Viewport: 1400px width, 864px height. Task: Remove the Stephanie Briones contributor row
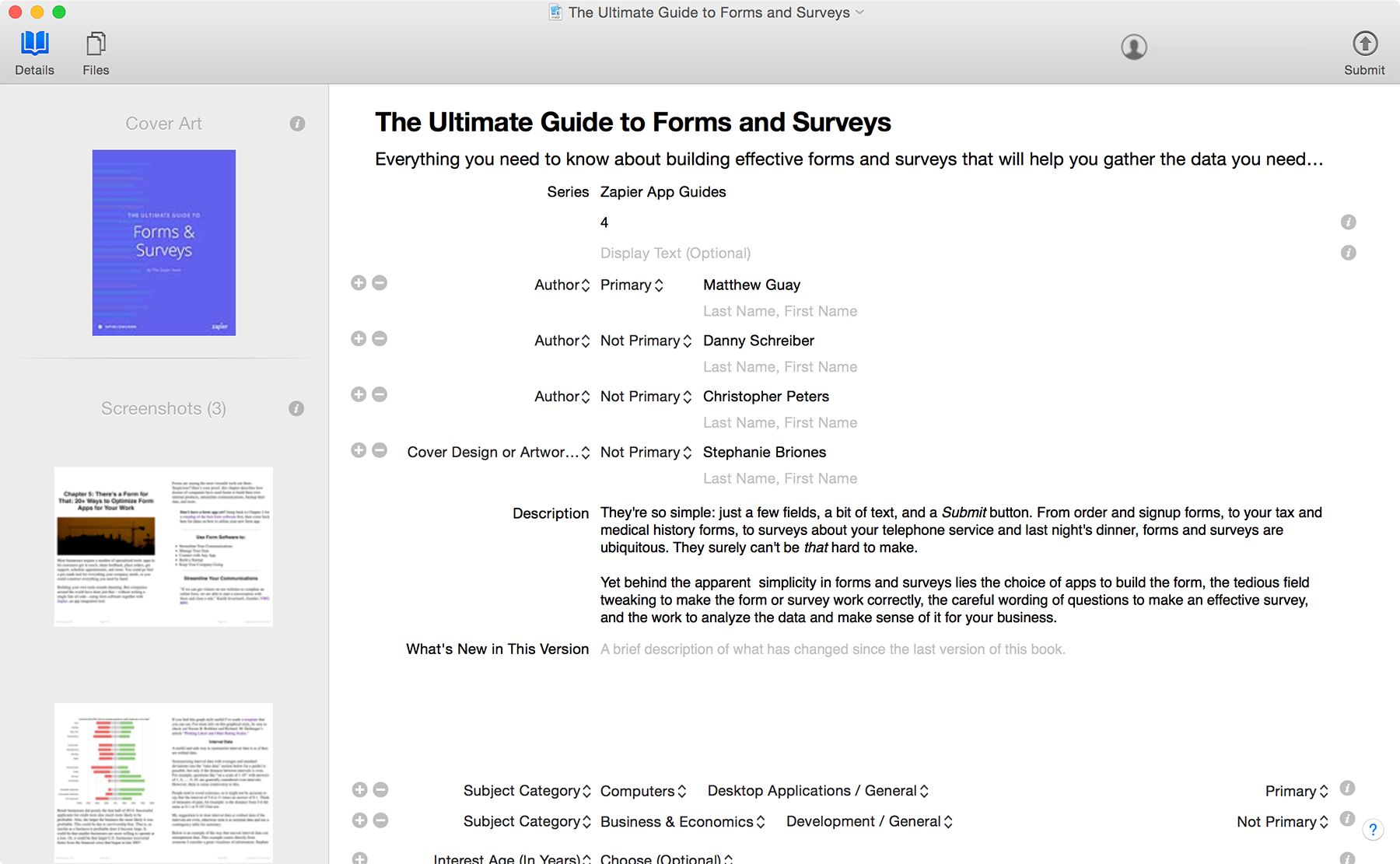[x=380, y=450]
